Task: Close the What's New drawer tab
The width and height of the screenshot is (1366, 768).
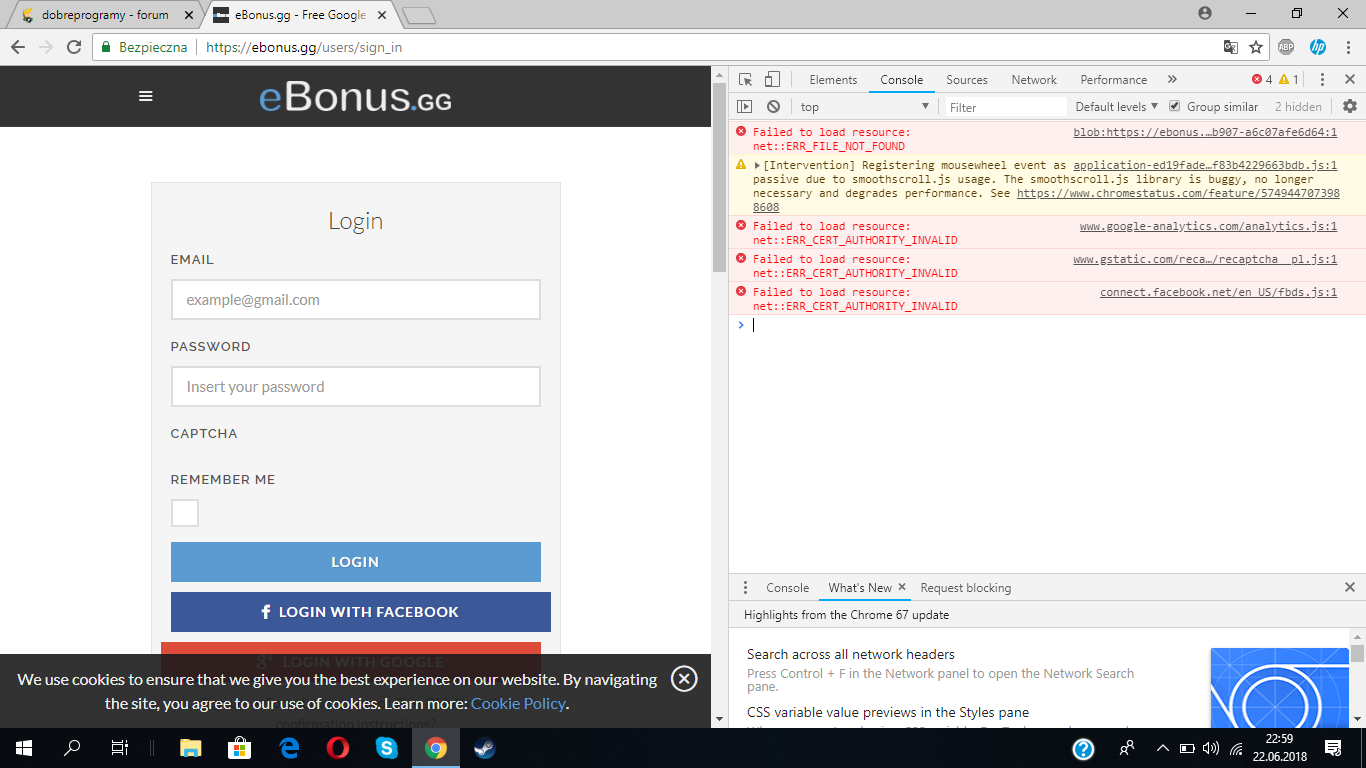Action: point(902,587)
